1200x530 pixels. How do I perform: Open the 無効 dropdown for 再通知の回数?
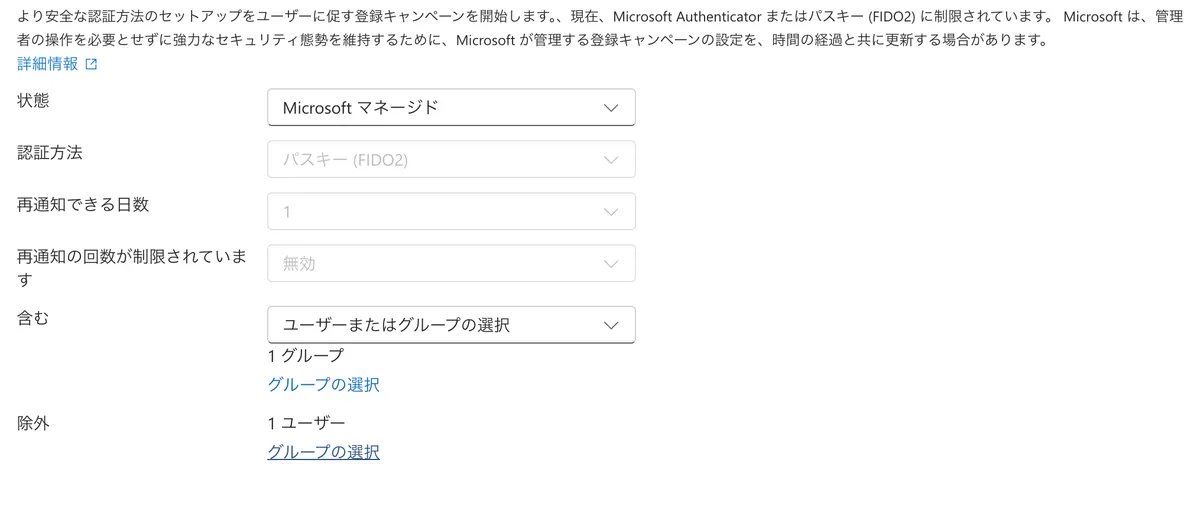451,263
